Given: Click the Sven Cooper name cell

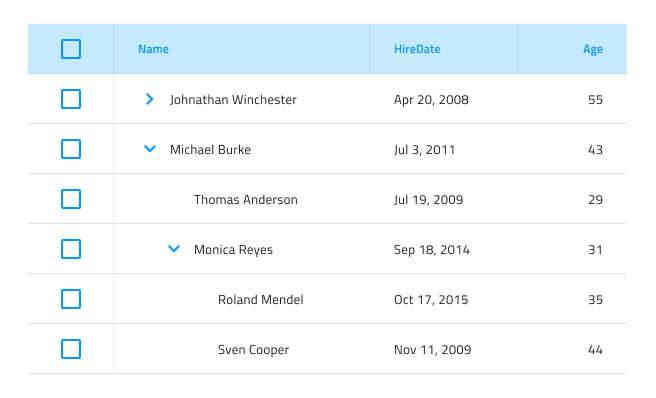Looking at the screenshot, I should (241, 349).
